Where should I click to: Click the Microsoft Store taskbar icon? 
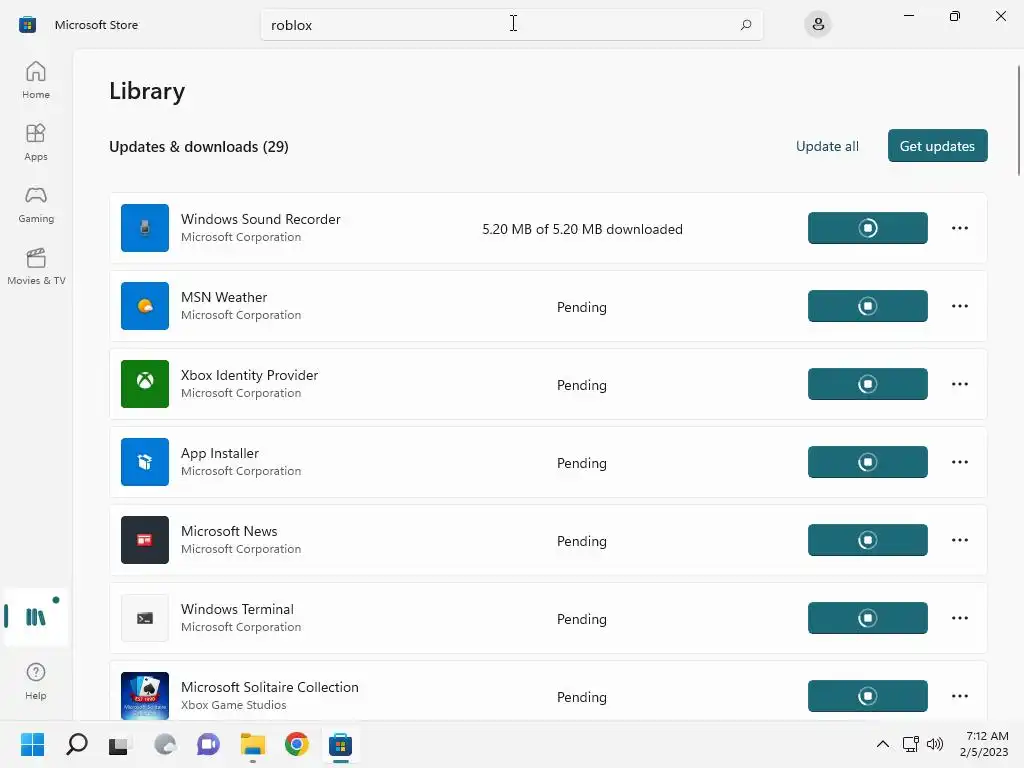340,744
